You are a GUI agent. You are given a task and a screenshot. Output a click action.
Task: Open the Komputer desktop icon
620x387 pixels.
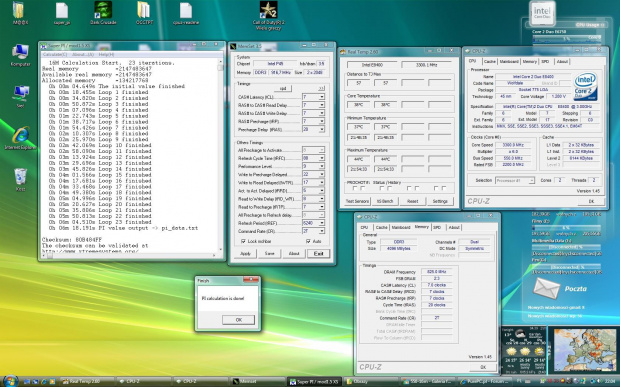(x=20, y=55)
